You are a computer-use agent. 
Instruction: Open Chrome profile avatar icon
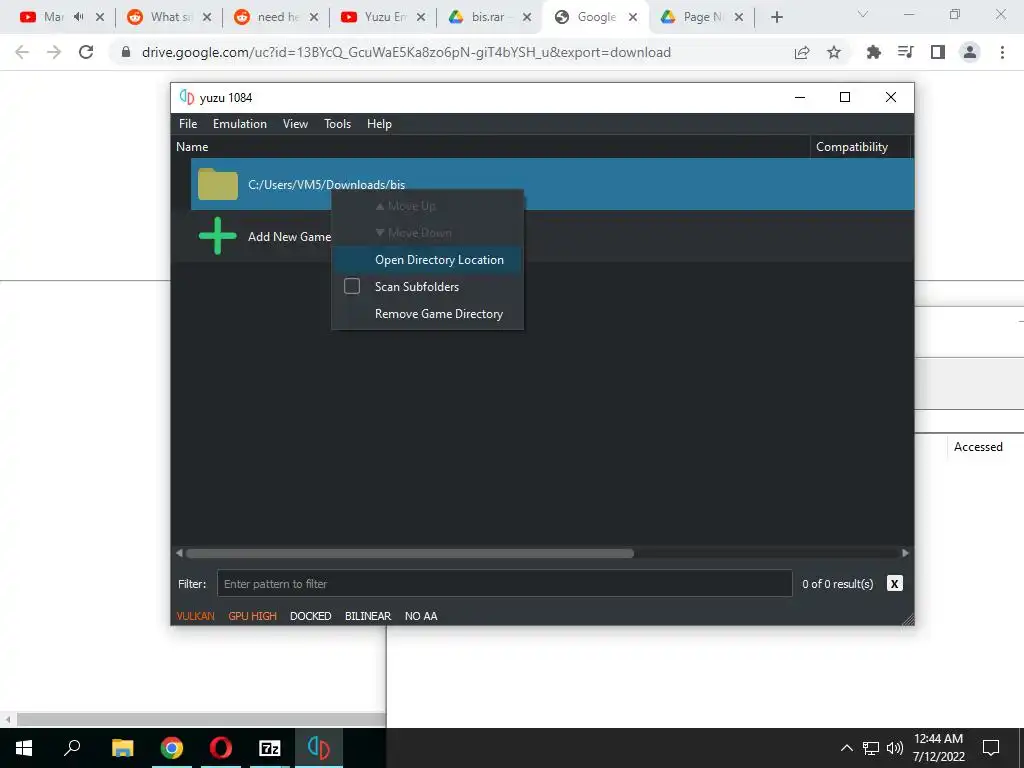970,52
